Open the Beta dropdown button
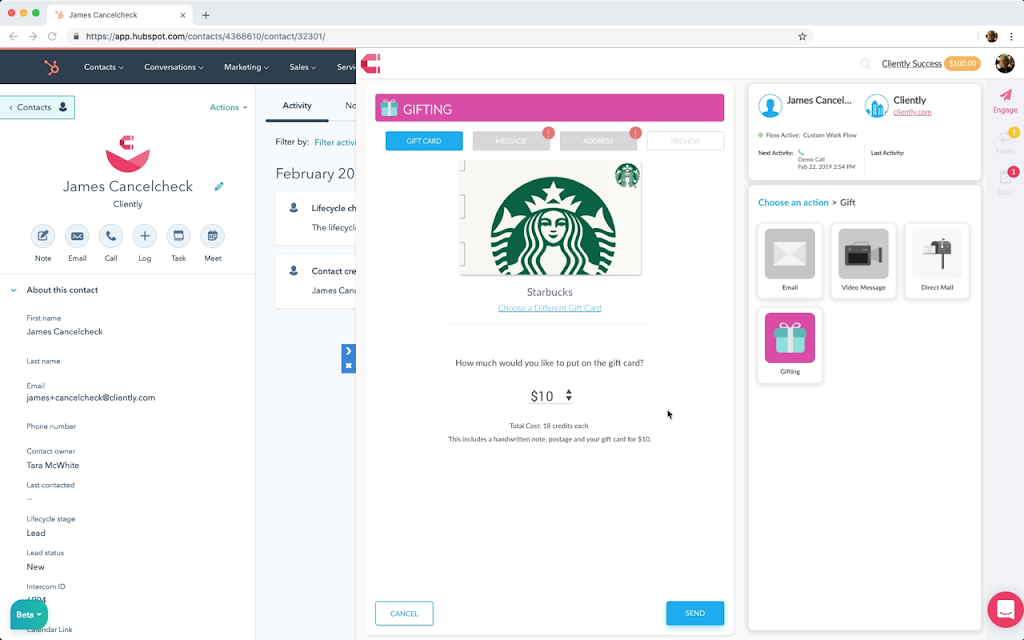1024x640 pixels. click(29, 615)
